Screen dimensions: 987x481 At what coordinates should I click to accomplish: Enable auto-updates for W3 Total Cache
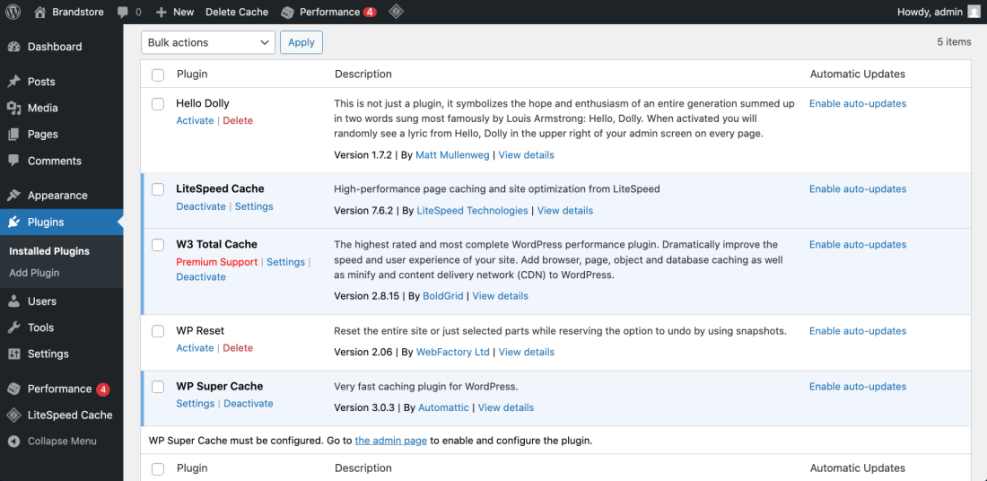point(858,244)
